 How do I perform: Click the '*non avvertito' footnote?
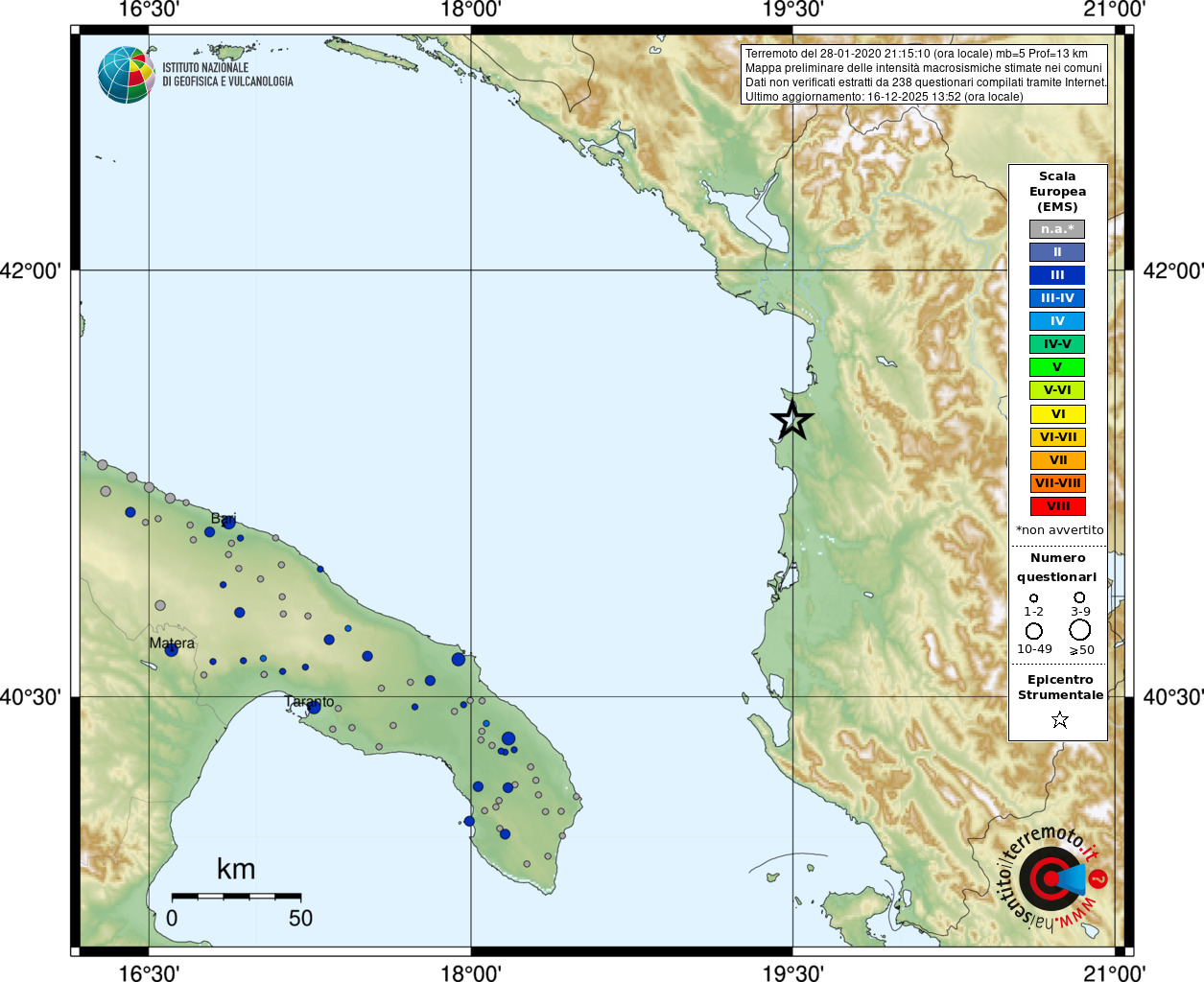click(1059, 530)
